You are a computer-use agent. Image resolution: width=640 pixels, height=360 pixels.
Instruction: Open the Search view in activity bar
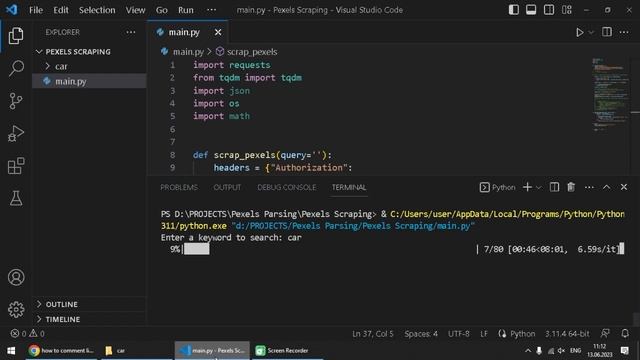(16, 68)
